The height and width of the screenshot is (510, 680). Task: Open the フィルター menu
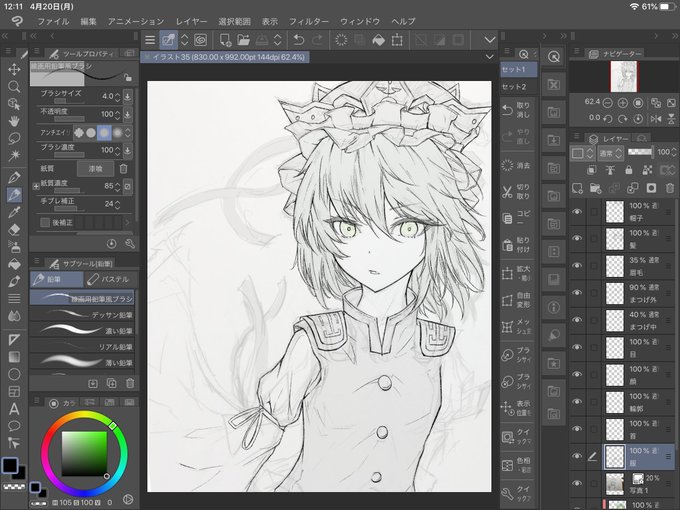pyautogui.click(x=309, y=21)
